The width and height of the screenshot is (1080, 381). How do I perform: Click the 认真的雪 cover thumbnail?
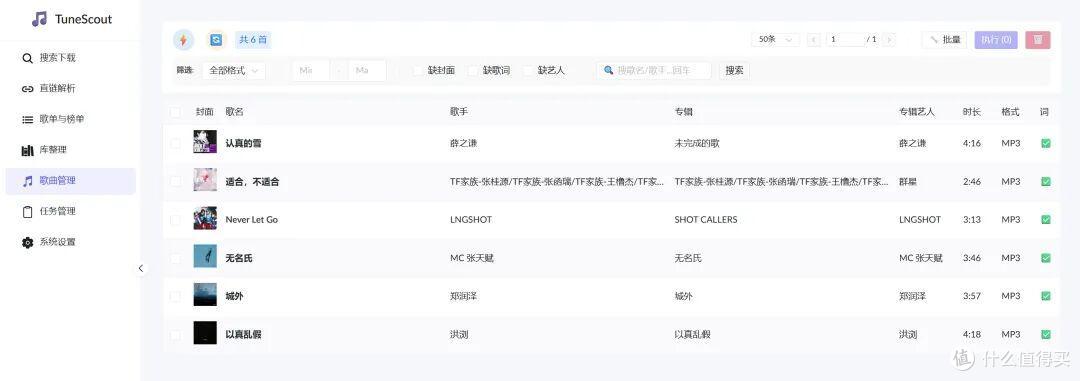205,142
